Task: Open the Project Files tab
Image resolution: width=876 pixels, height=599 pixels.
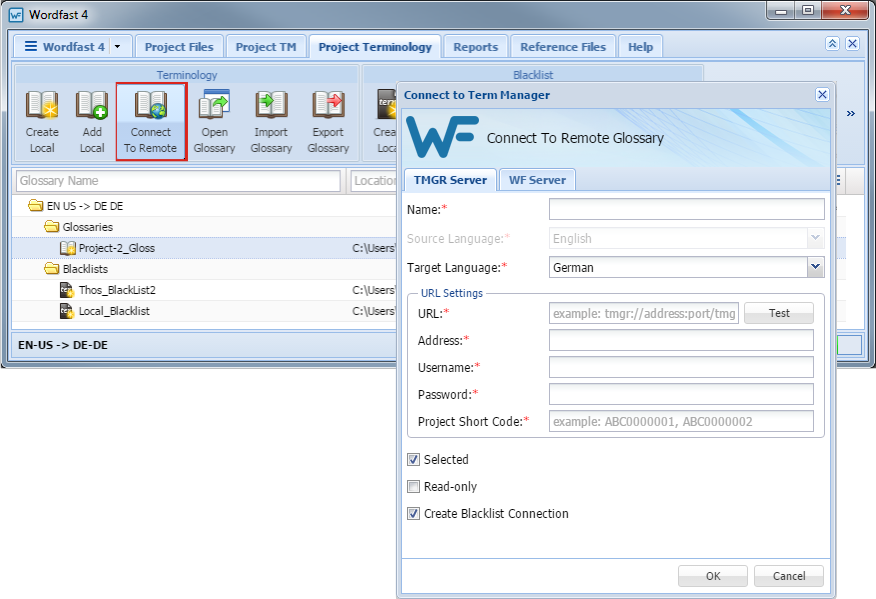Action: click(x=179, y=47)
